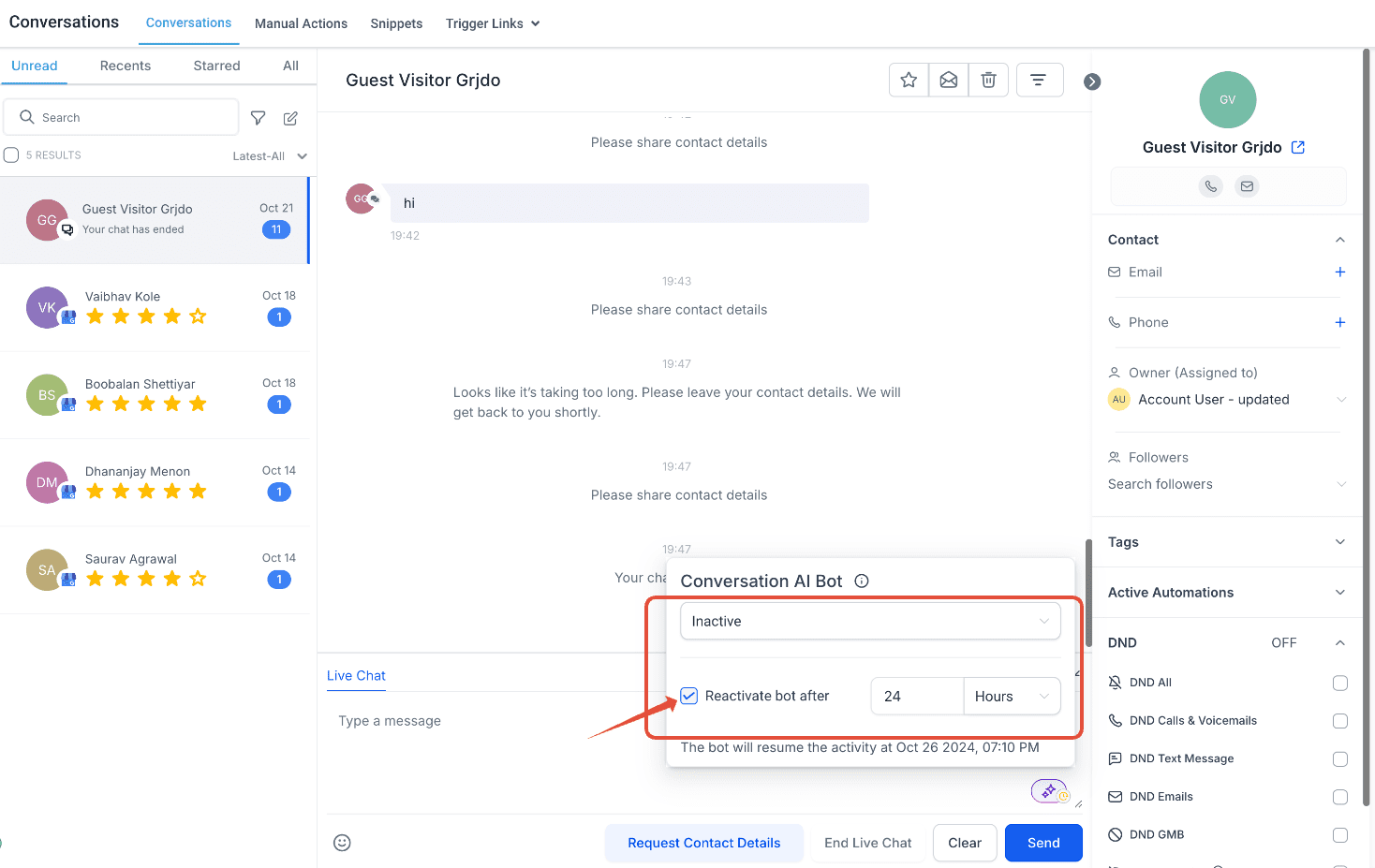
Task: Call contact using phone icon under name
Action: 1211,186
